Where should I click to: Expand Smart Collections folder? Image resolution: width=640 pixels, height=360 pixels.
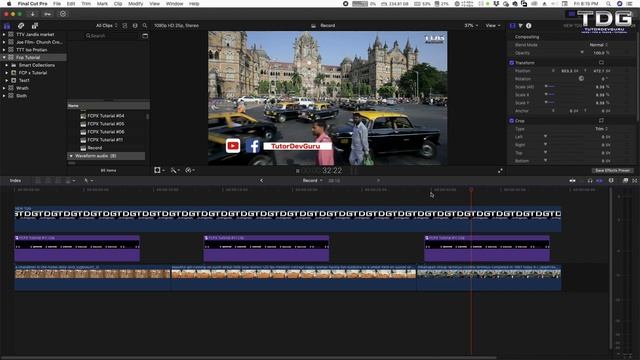(x=7, y=65)
